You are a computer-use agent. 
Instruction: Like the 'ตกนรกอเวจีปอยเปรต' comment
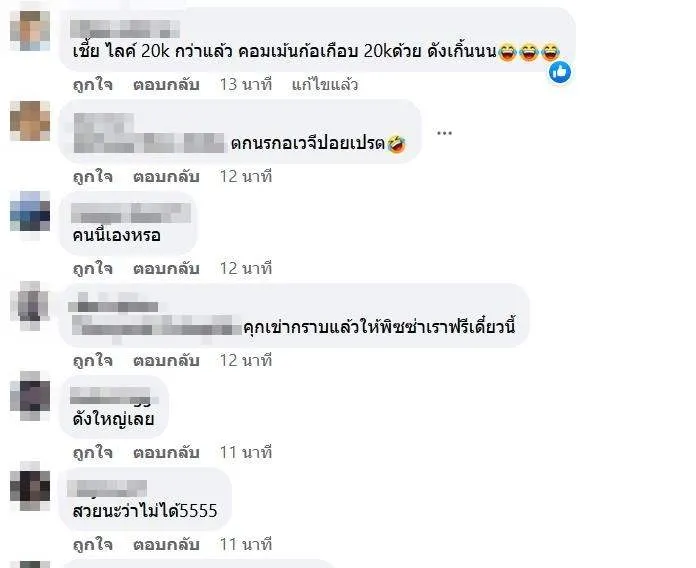(92, 176)
